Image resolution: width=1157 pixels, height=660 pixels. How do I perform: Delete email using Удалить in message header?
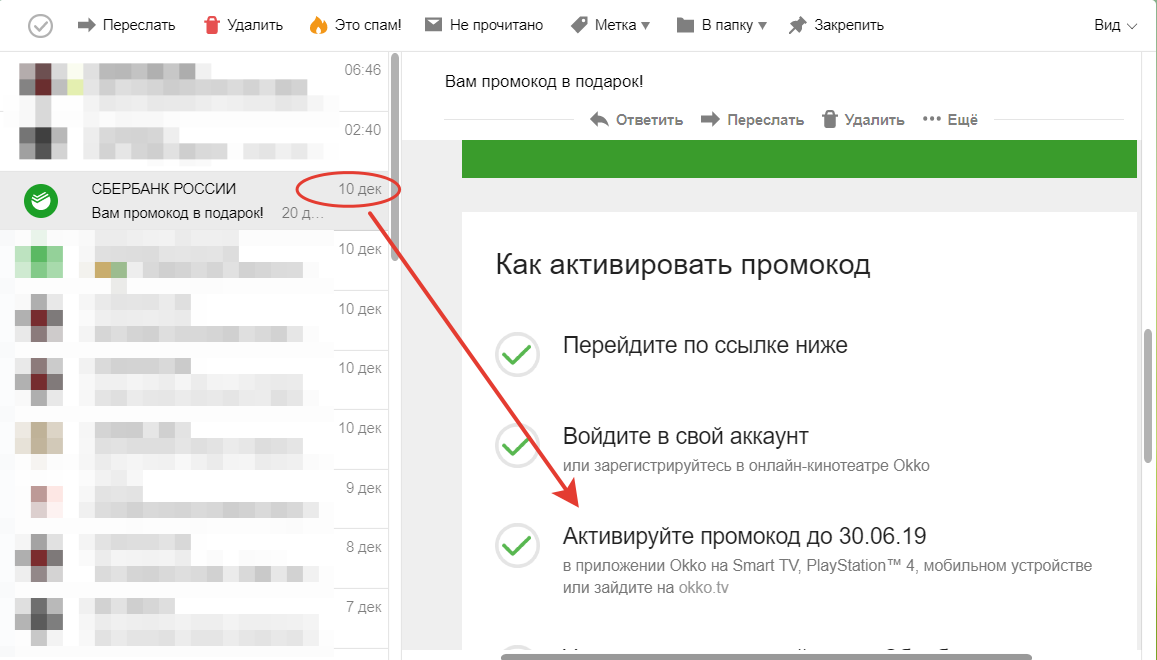863,120
